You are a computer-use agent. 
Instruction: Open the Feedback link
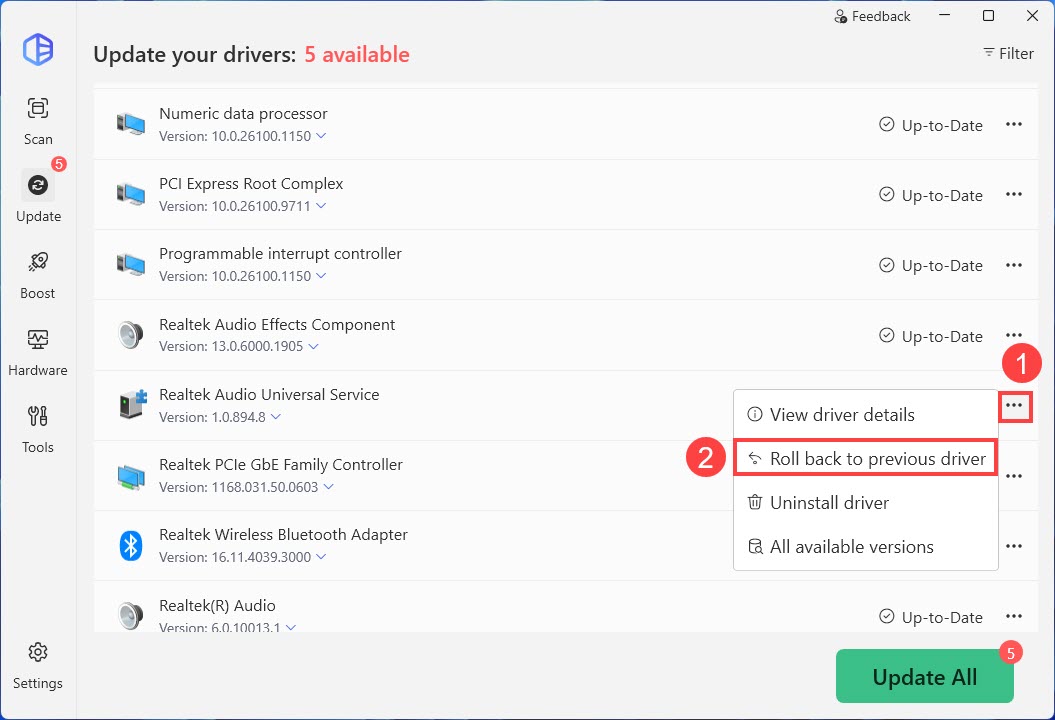click(872, 16)
